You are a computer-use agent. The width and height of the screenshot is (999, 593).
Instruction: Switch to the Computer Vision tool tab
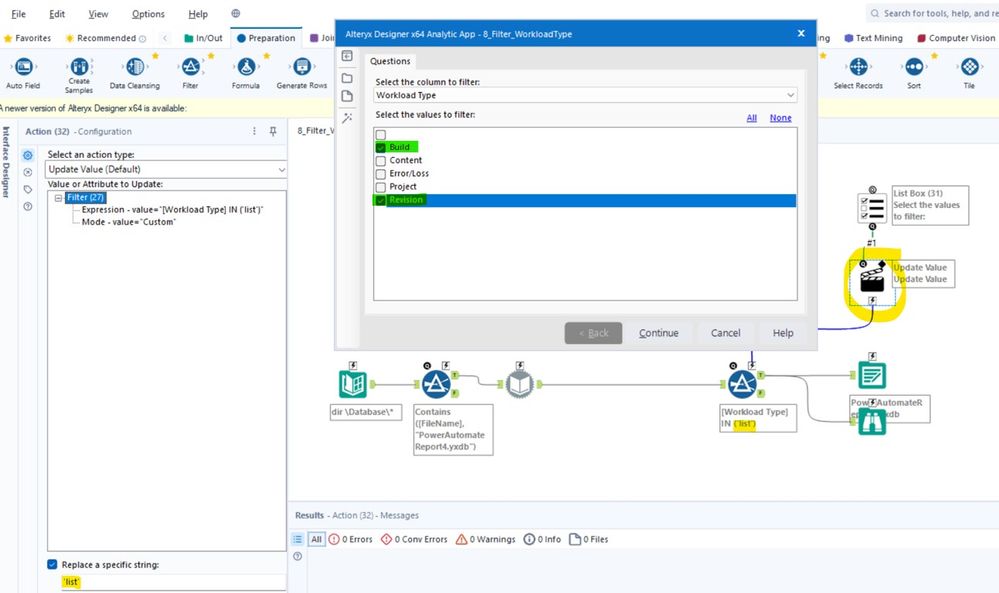[x=956, y=38]
